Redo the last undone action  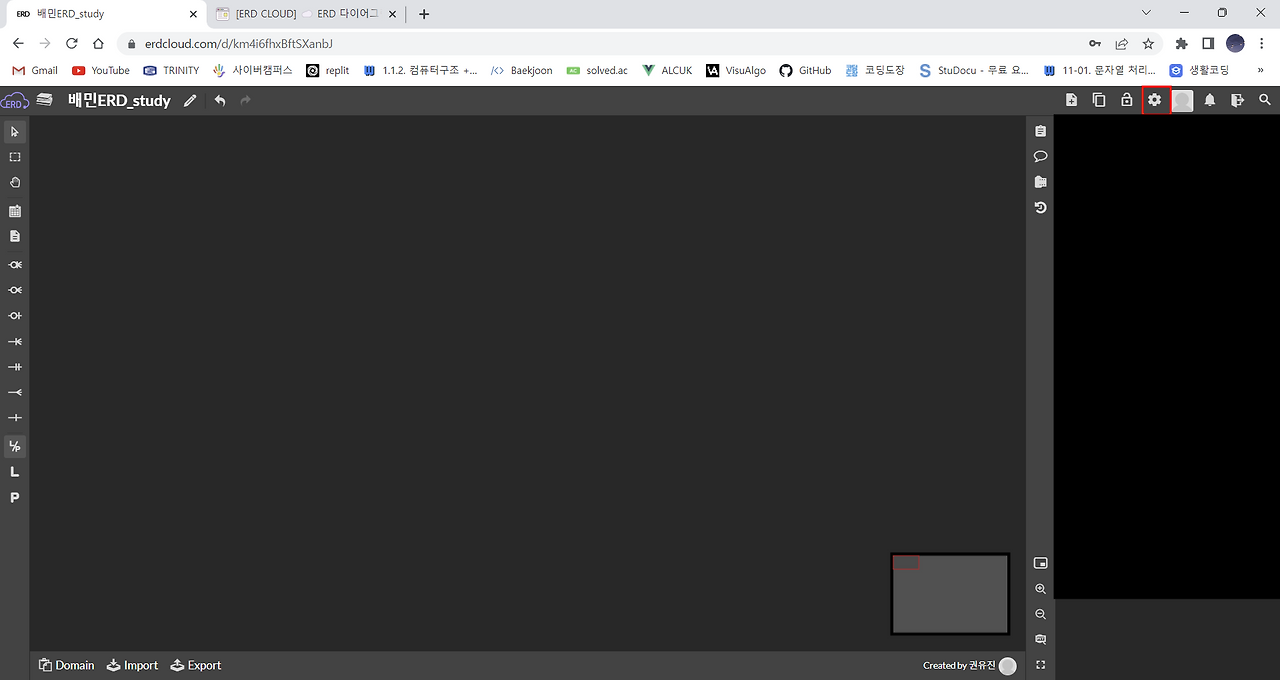pos(246,101)
